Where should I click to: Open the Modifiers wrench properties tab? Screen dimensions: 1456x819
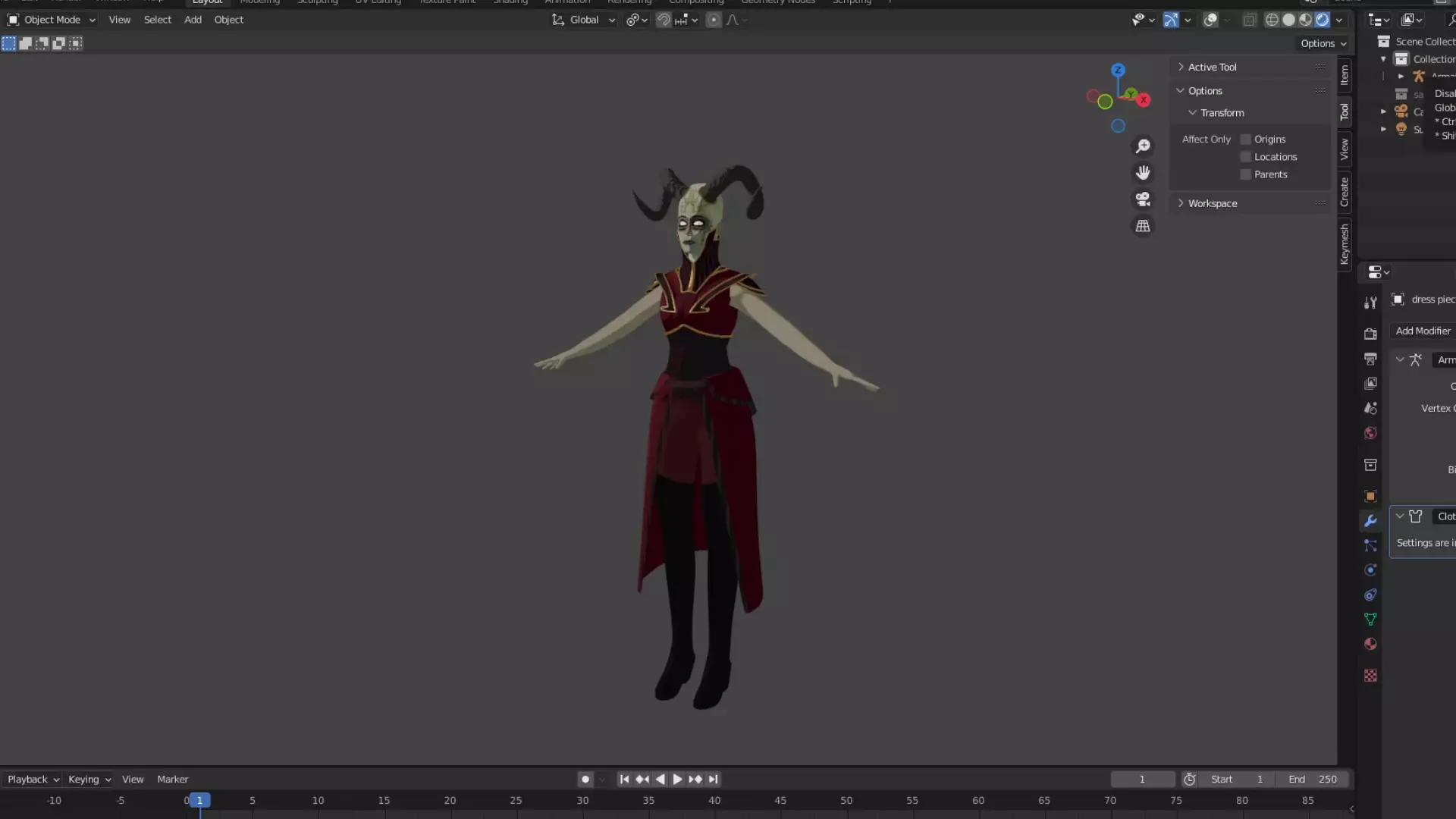(1370, 521)
